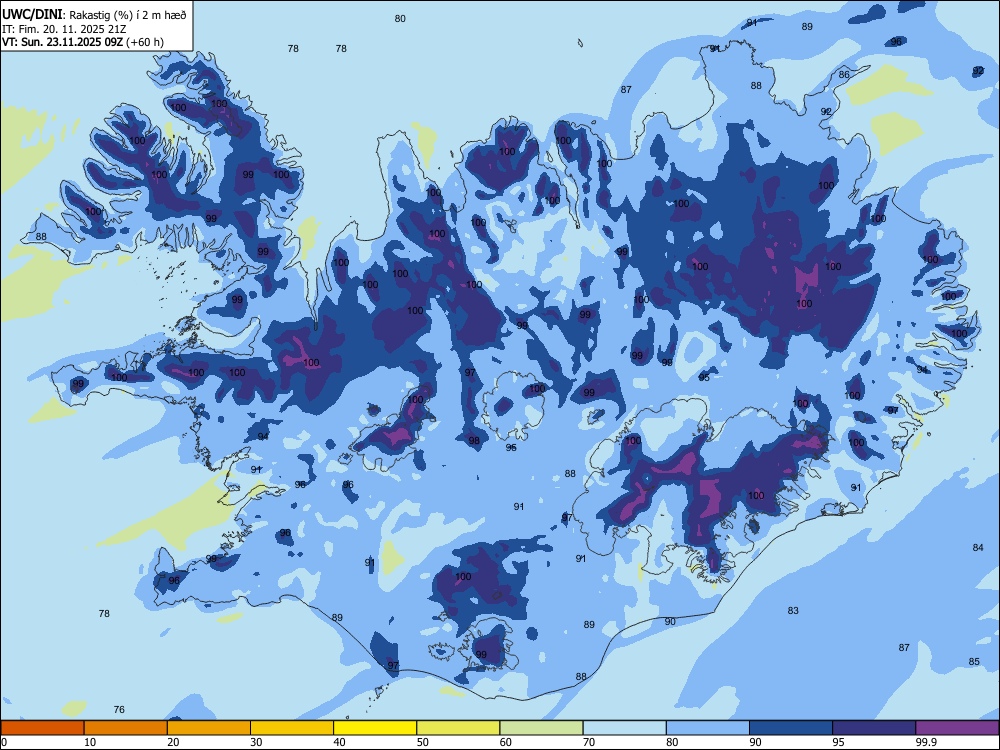This screenshot has width=1000, height=750.
Task: Click the '99.9' legend tick label
Action: point(925,742)
